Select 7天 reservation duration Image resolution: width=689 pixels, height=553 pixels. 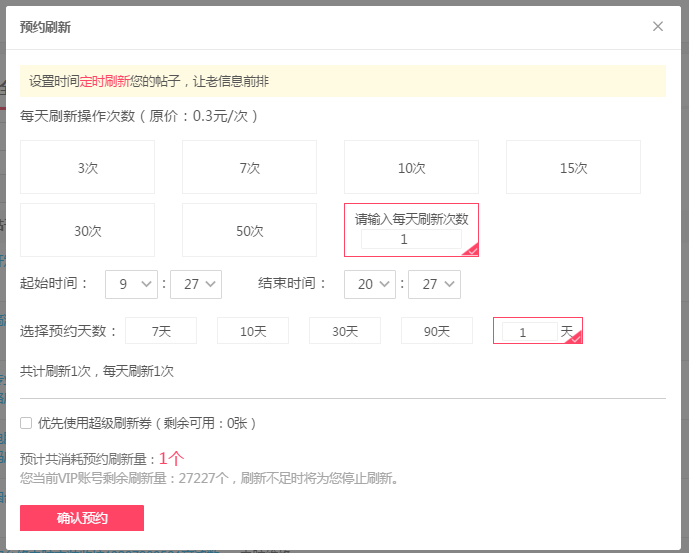pos(161,331)
